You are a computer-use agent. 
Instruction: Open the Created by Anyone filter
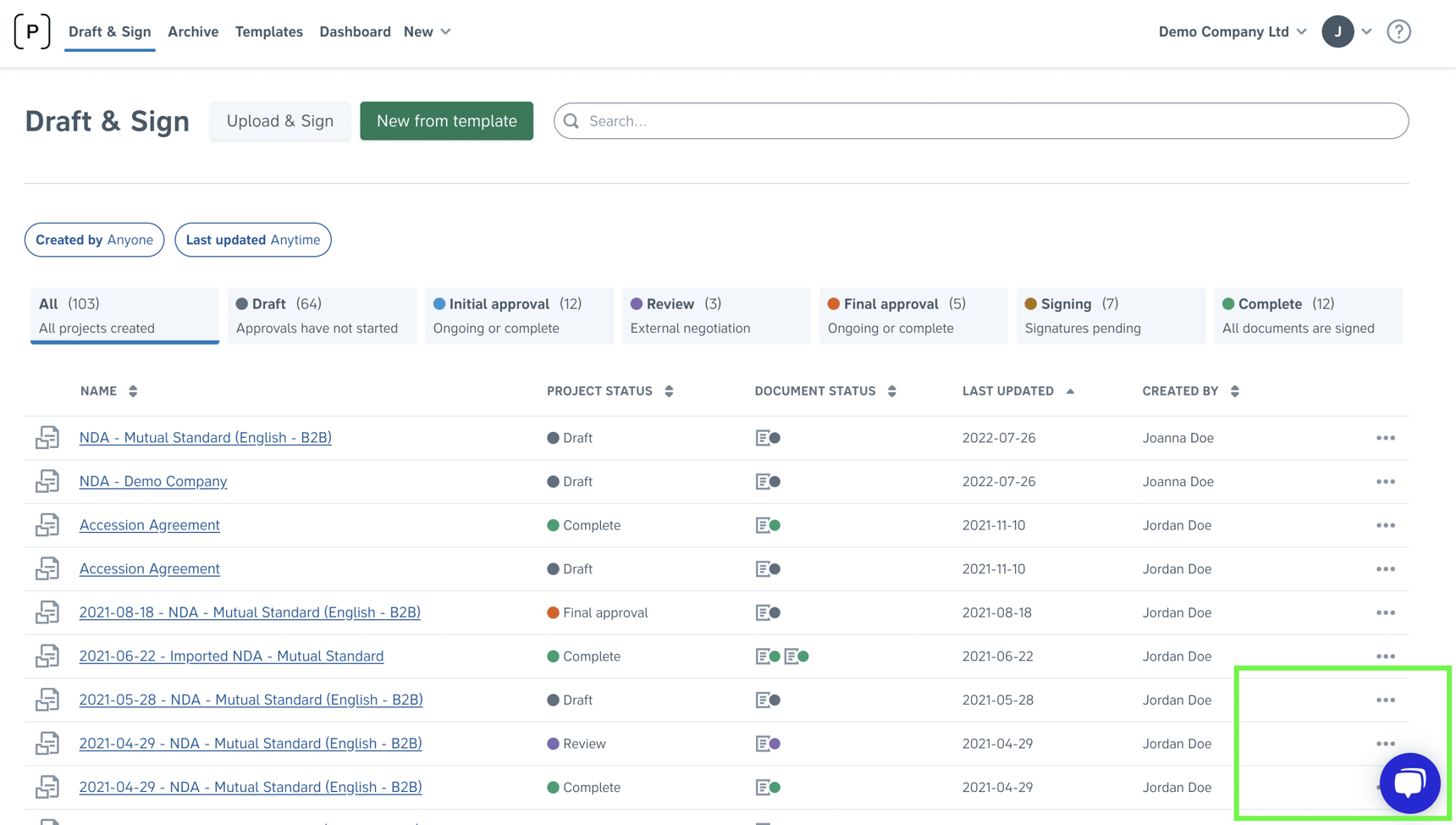click(94, 240)
